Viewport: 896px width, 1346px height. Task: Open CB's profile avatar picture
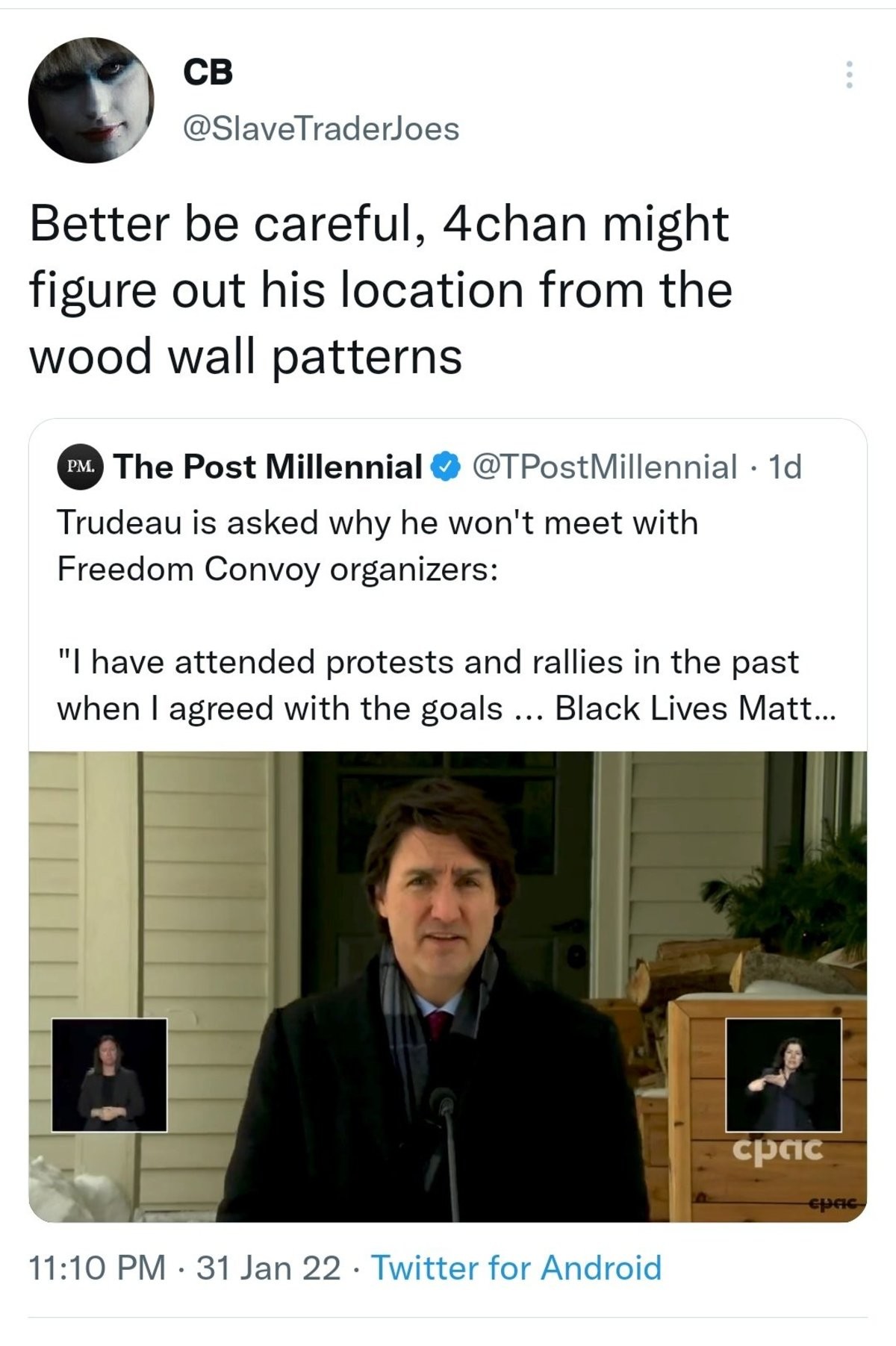(91, 99)
